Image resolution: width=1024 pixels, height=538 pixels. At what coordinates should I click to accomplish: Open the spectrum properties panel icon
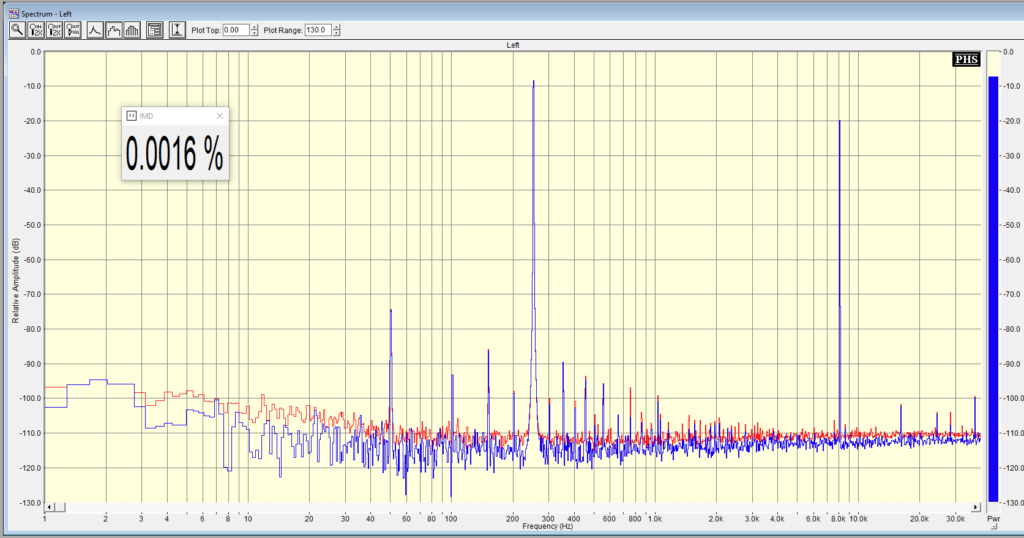[155, 30]
